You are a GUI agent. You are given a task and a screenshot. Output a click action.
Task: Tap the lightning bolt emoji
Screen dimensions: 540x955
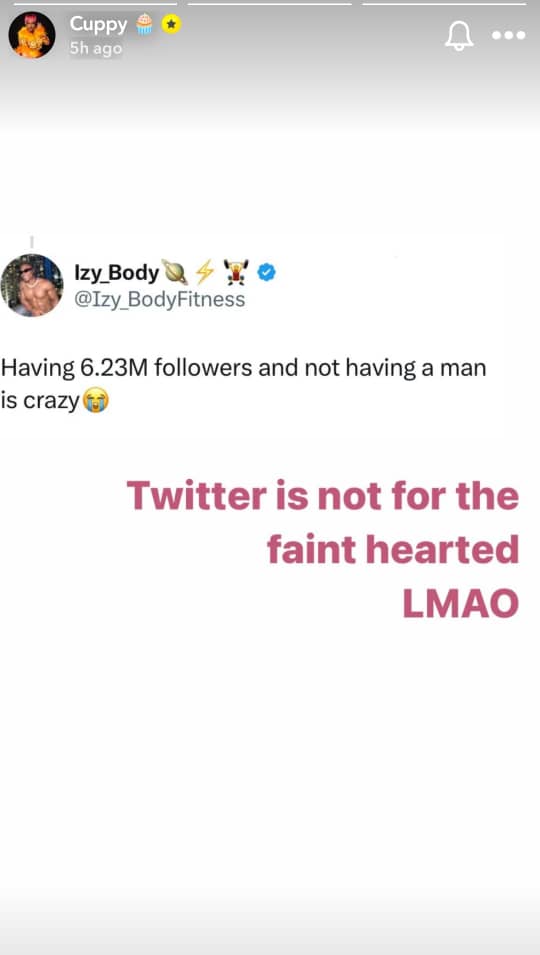point(204,272)
